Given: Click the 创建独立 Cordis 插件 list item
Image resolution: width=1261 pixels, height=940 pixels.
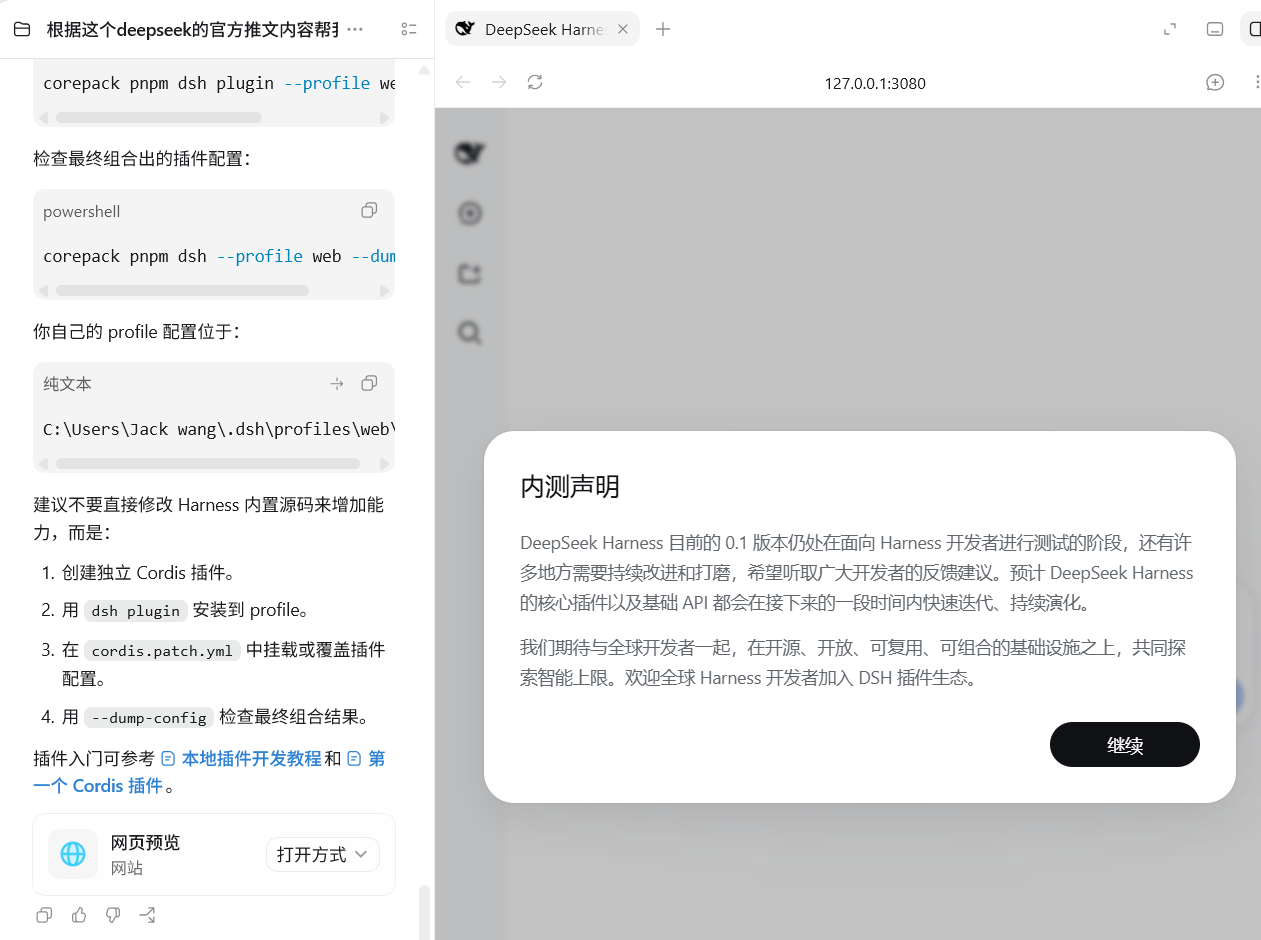Looking at the screenshot, I should click(148, 573).
